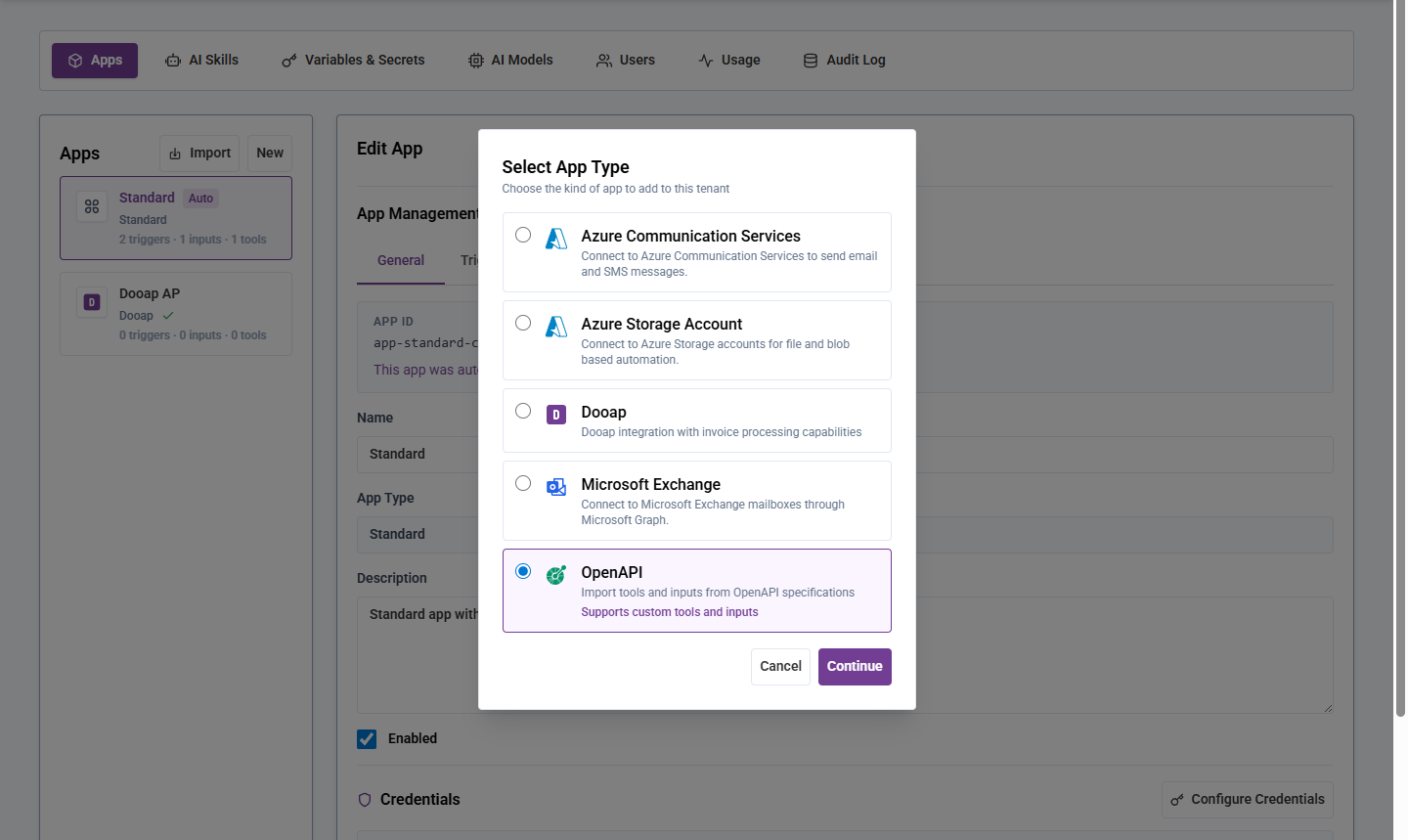Confirm selection with the Continue button
The height and width of the screenshot is (840, 1408).
(855, 667)
